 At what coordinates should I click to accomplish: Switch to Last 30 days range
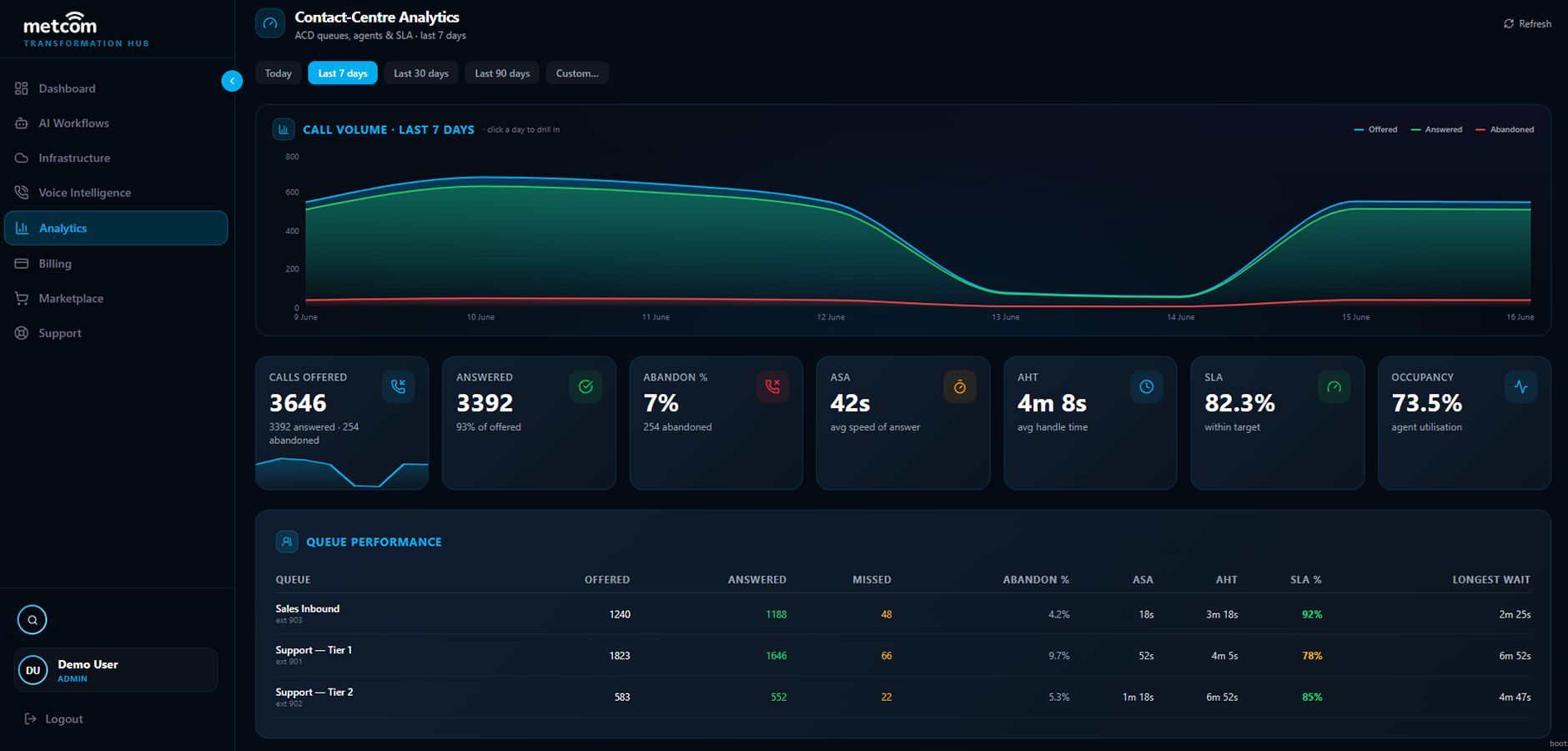point(421,73)
